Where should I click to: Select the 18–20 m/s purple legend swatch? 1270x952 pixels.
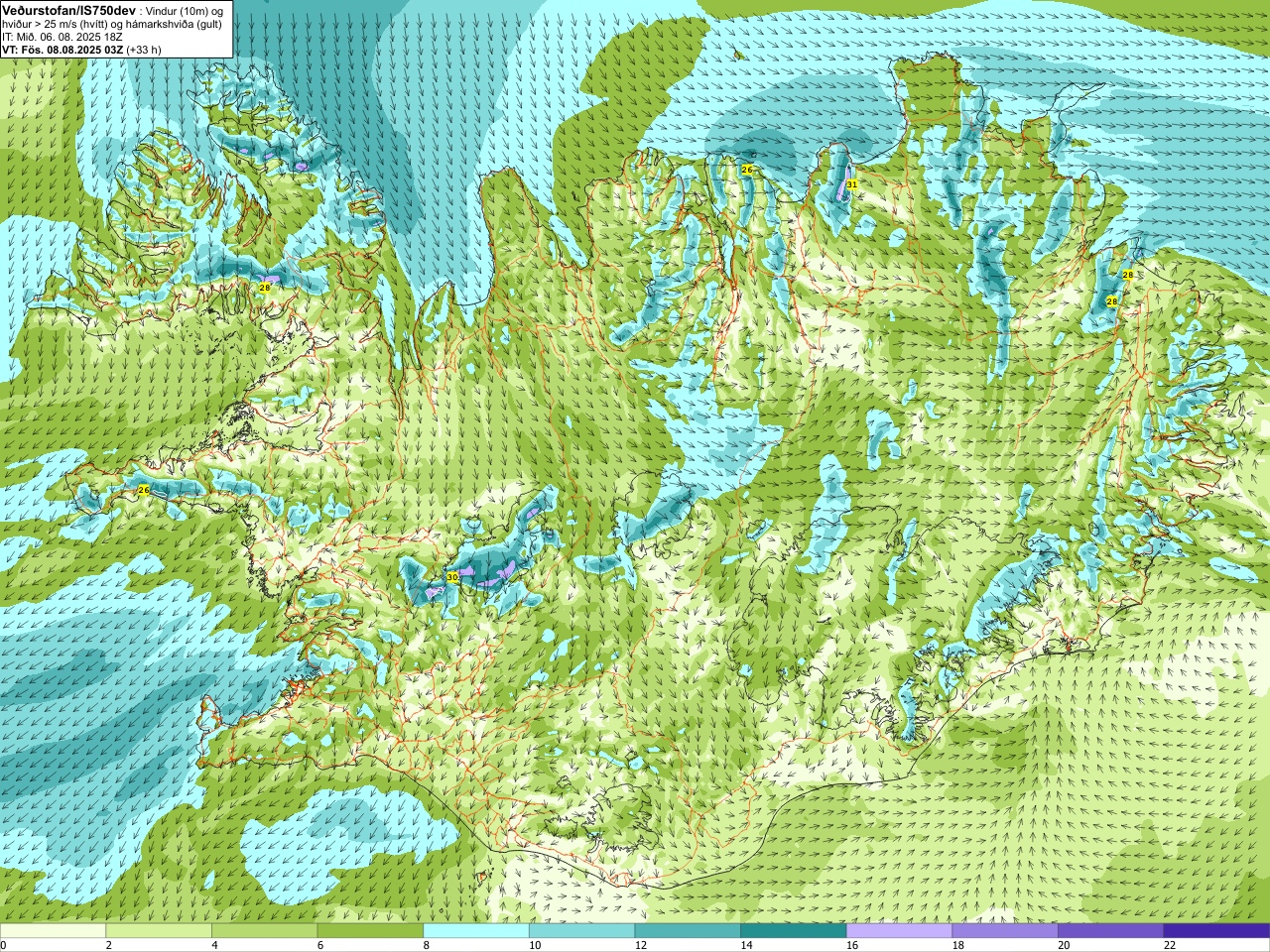click(x=1005, y=931)
